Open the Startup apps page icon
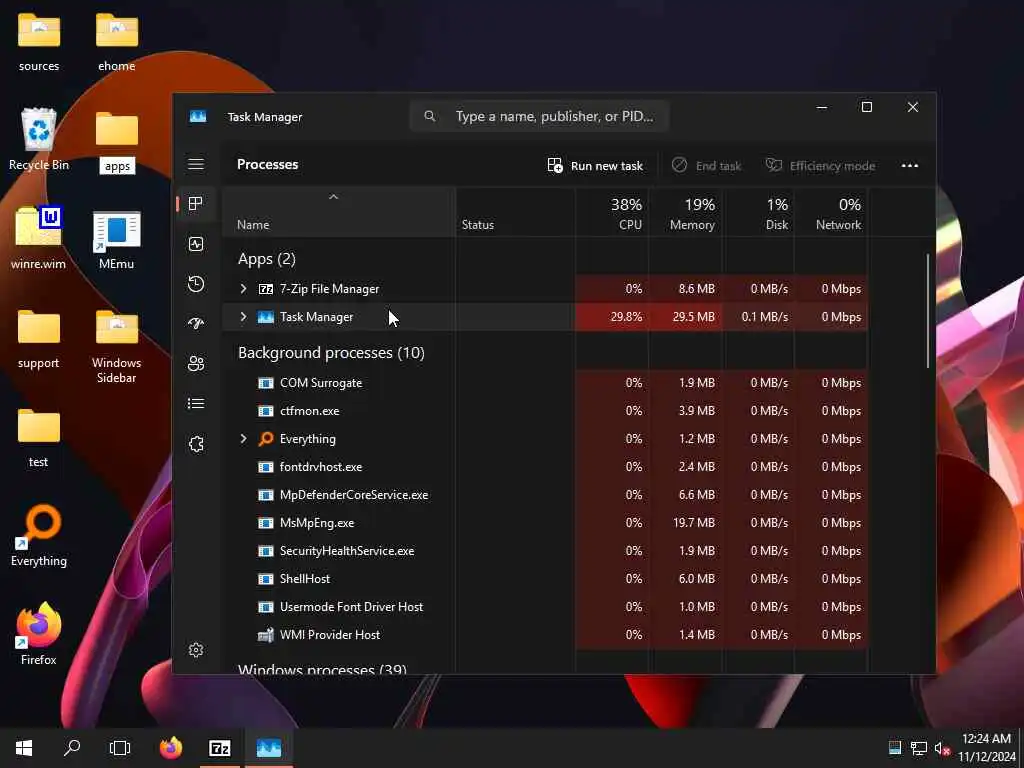The image size is (1024, 768). pos(196,323)
